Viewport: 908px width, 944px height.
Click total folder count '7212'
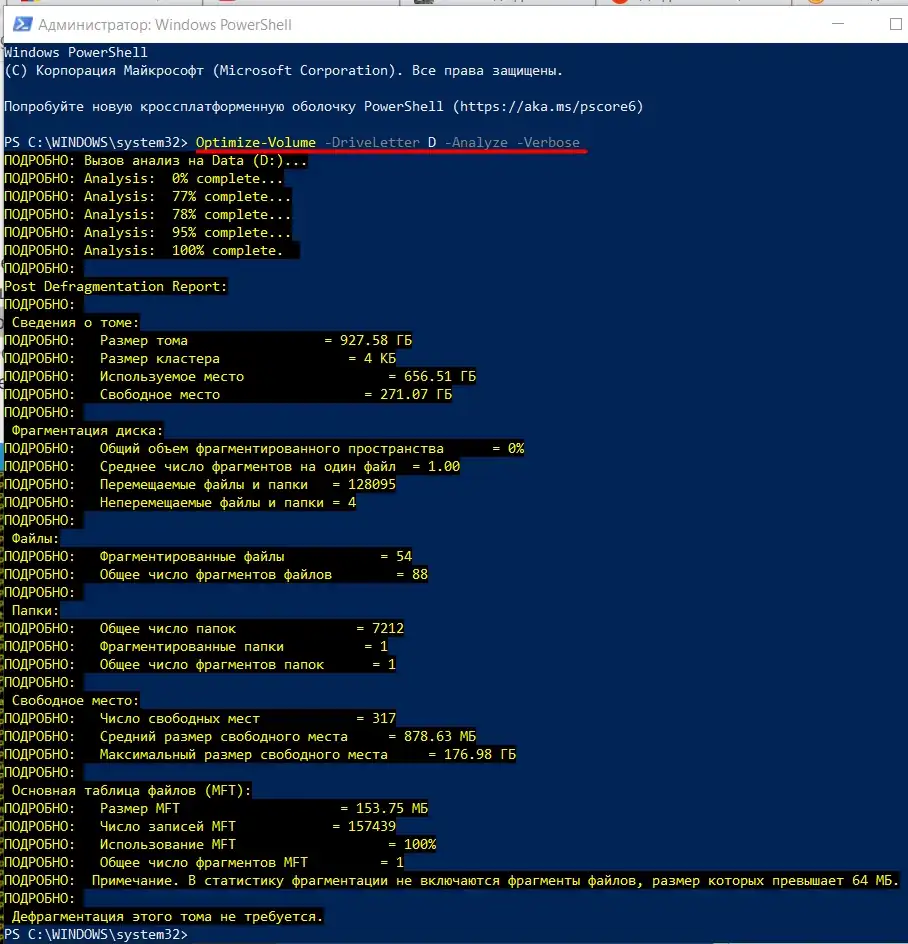click(388, 629)
